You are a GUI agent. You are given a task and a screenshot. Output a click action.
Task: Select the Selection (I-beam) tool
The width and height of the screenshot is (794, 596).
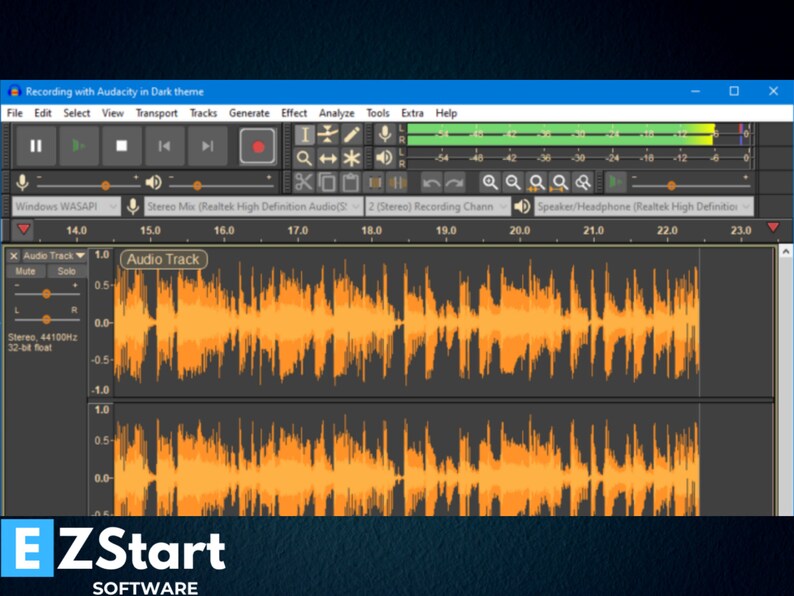(x=304, y=135)
